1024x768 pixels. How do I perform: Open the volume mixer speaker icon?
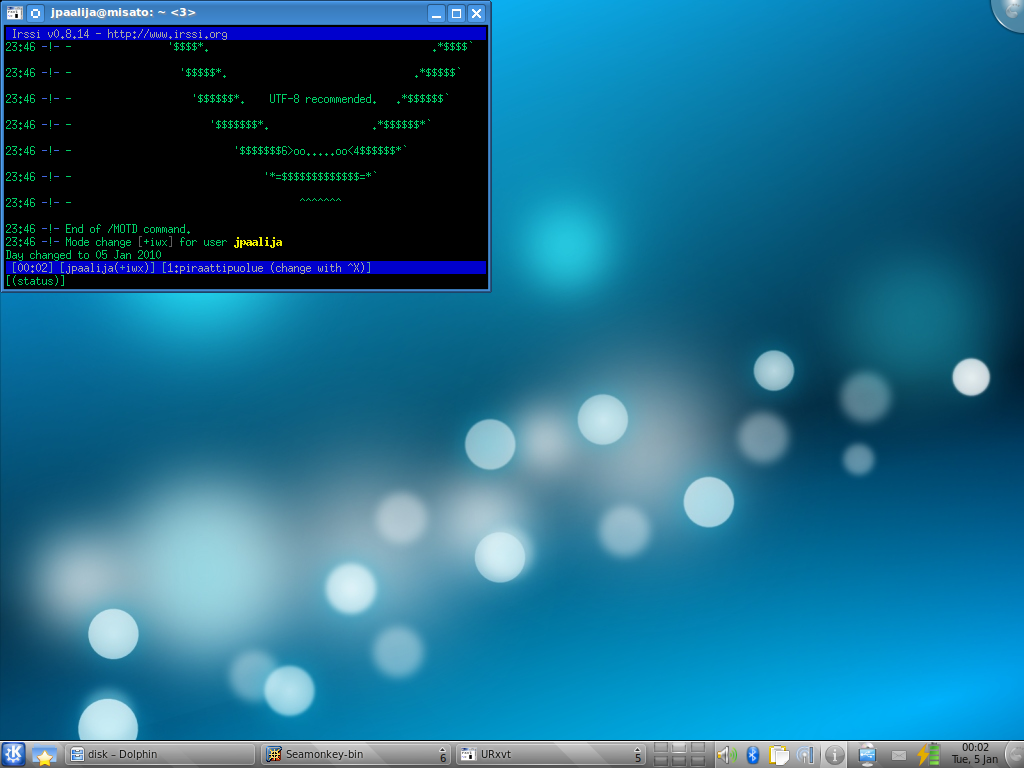coord(727,755)
